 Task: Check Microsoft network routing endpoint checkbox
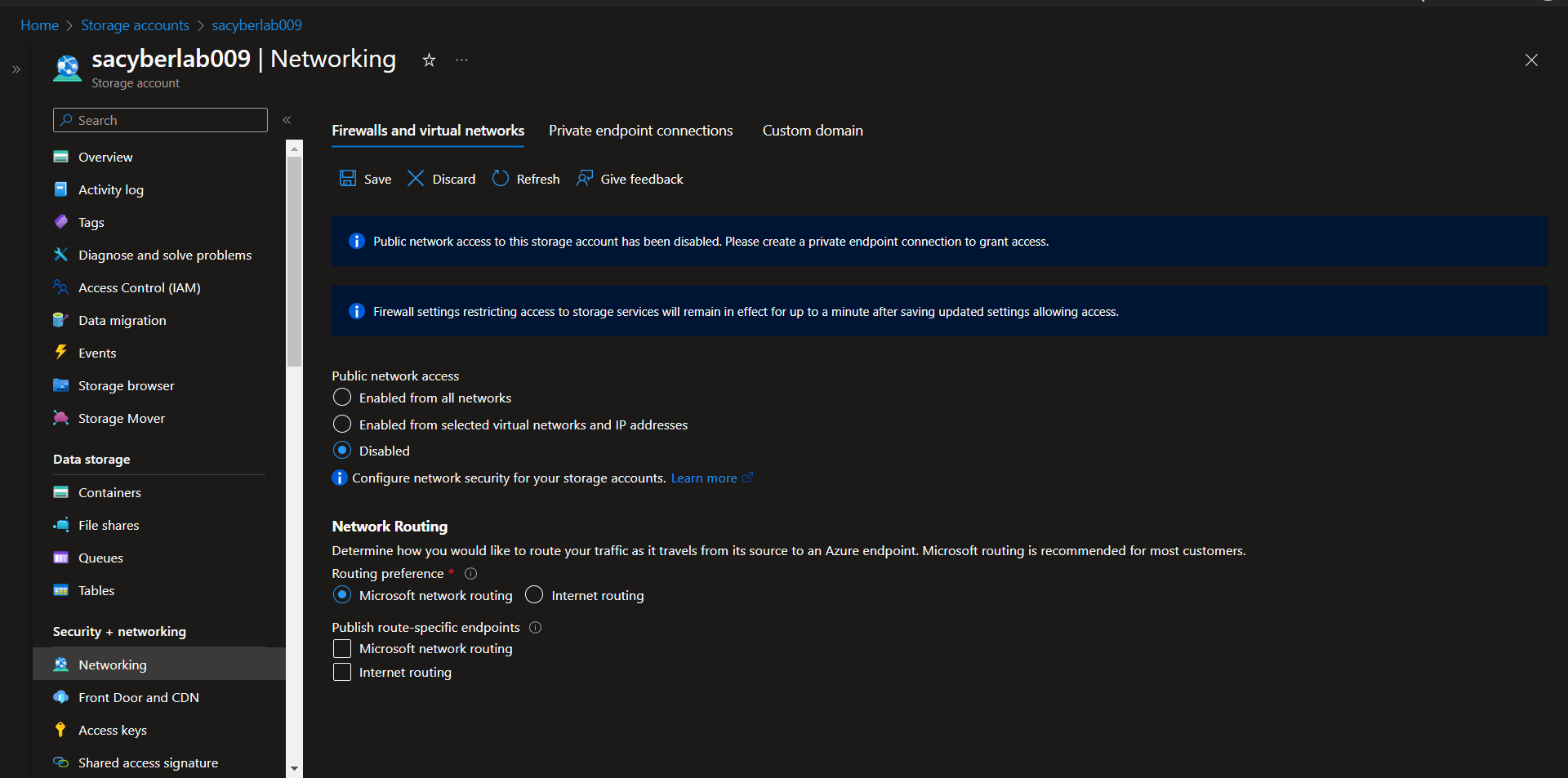pos(342,648)
